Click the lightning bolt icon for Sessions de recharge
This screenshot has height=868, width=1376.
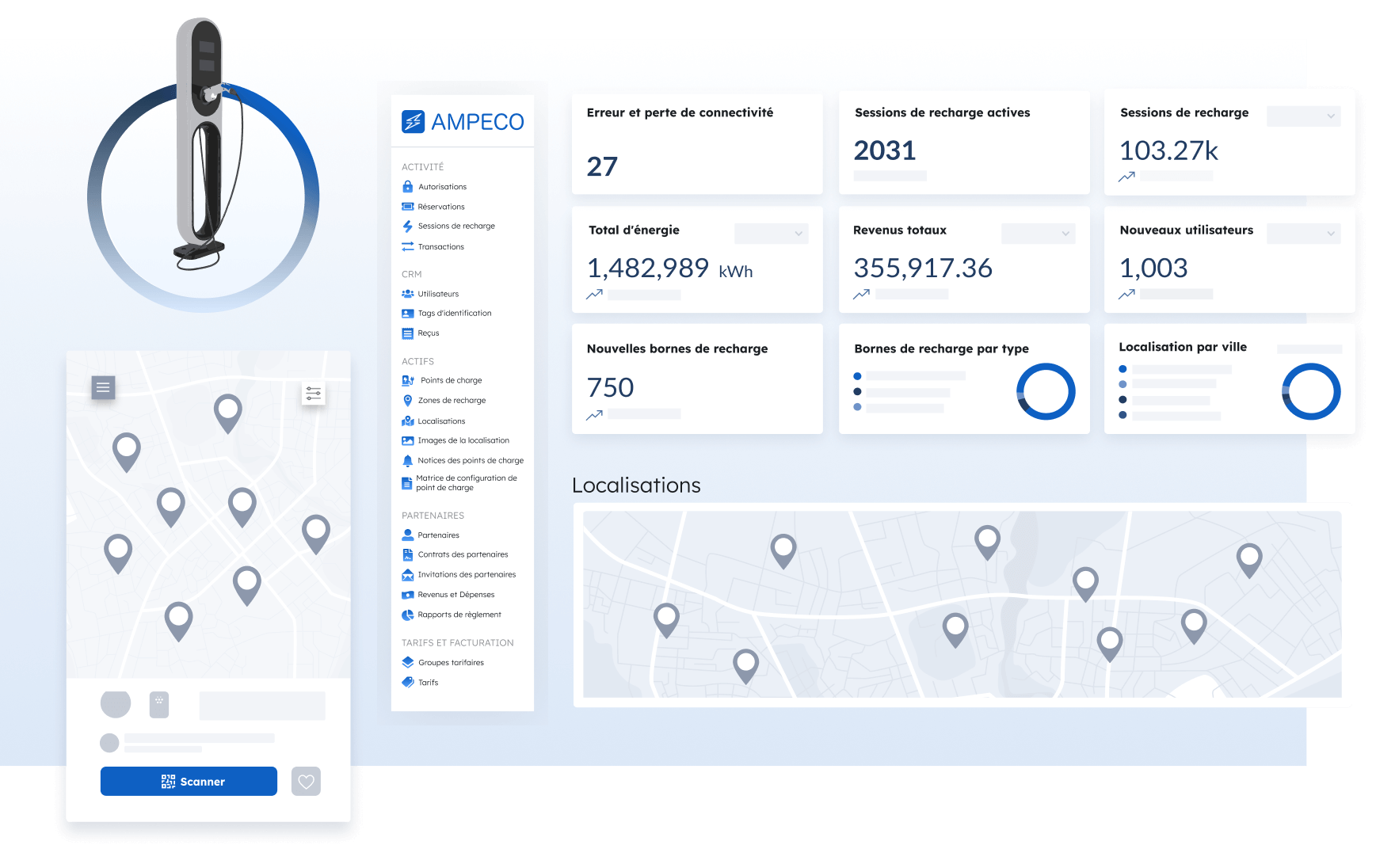coord(407,226)
